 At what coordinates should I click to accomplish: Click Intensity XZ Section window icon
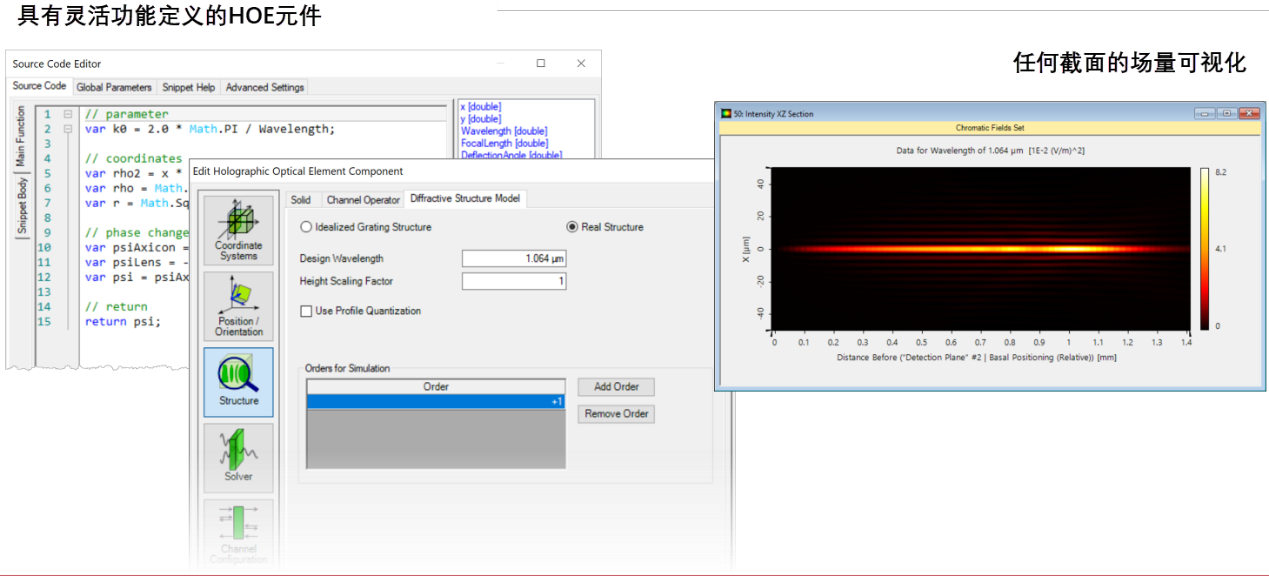(x=725, y=114)
